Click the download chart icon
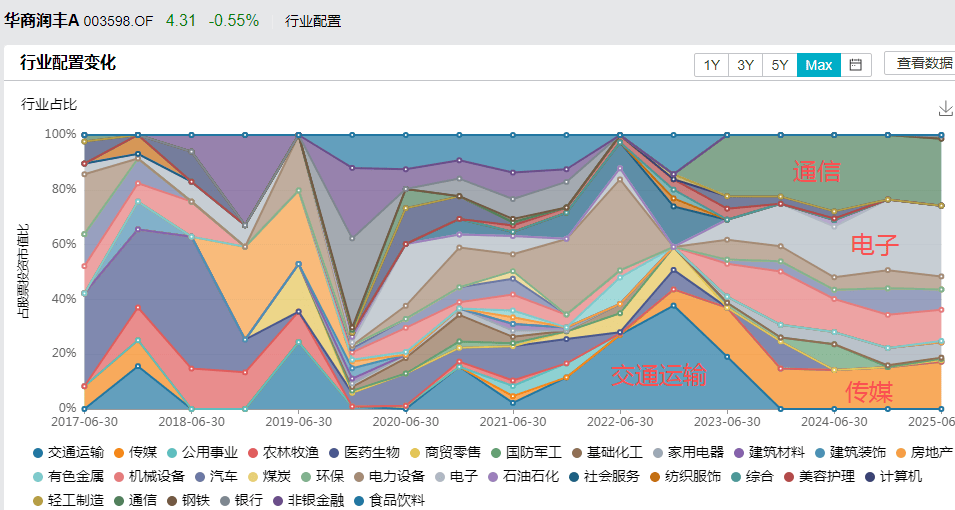The image size is (955, 510). tap(945, 108)
